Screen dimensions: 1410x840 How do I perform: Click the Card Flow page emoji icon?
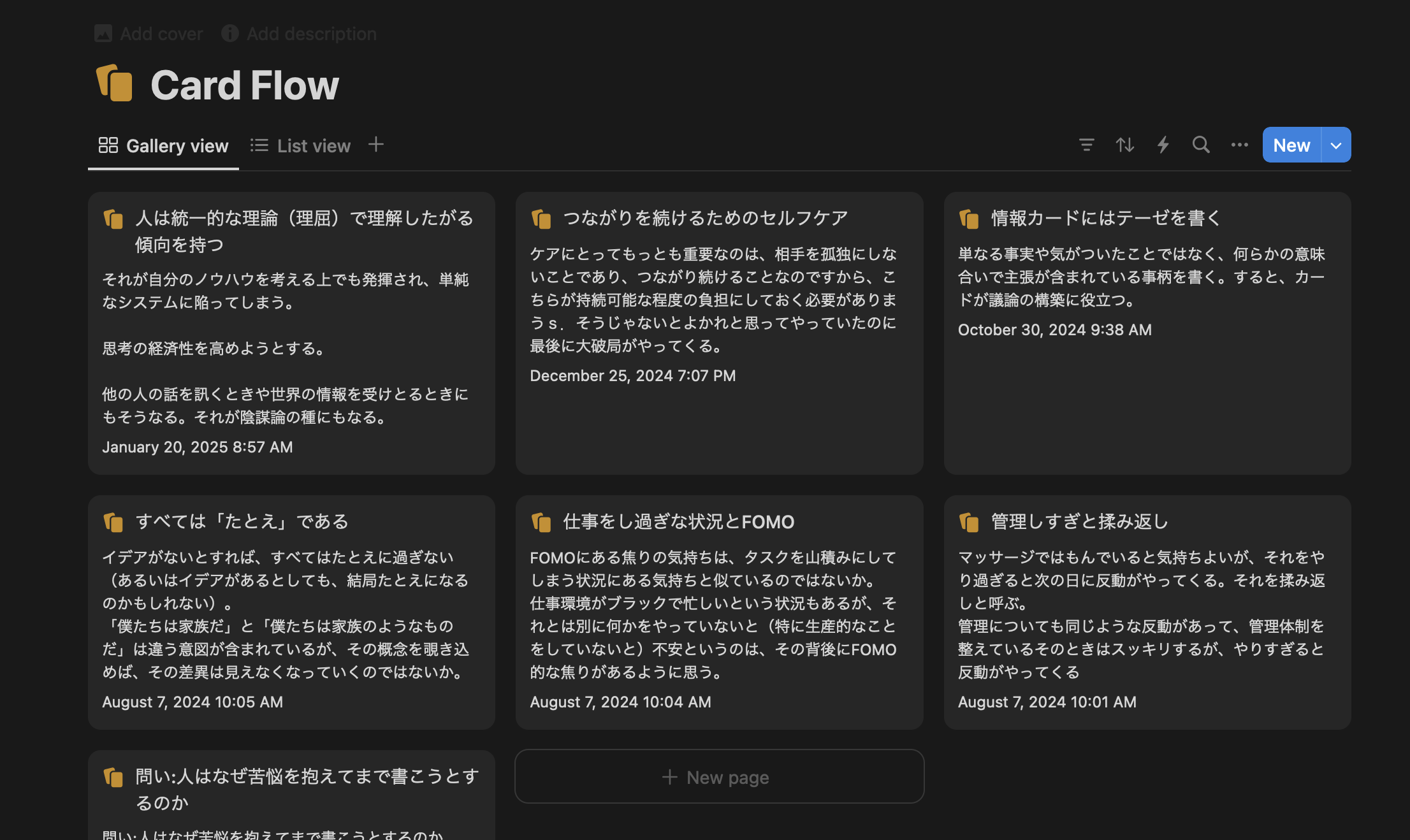[x=114, y=83]
